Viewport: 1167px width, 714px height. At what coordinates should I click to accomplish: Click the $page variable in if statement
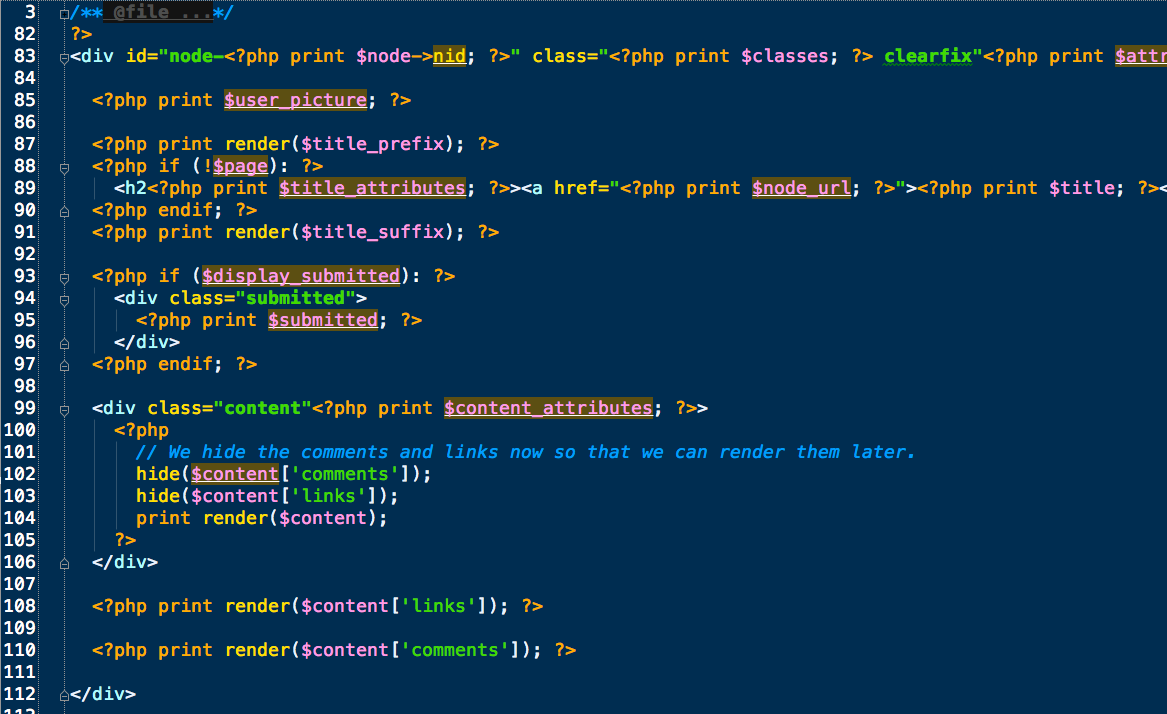(x=240, y=165)
